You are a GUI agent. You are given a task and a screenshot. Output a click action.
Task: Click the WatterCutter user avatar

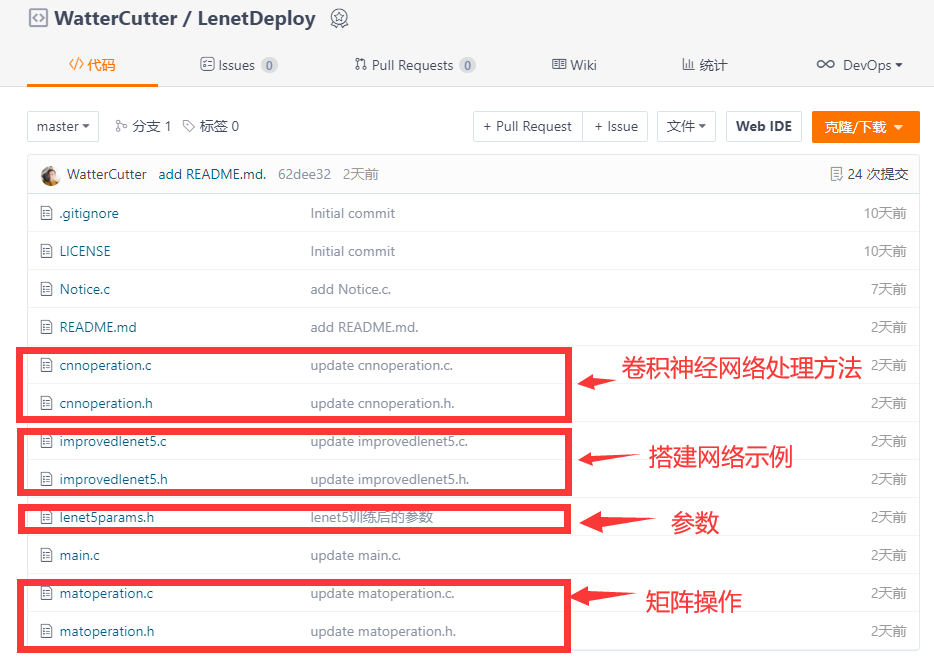coord(51,175)
